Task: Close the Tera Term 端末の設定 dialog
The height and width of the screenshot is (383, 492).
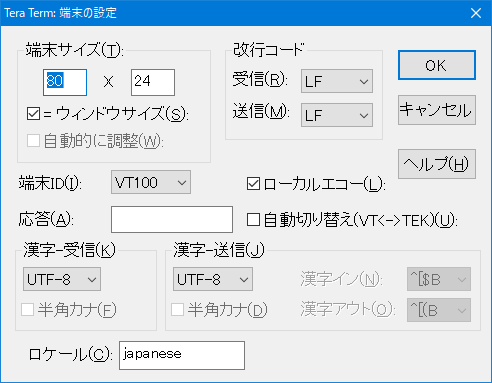Action: [x=476, y=13]
